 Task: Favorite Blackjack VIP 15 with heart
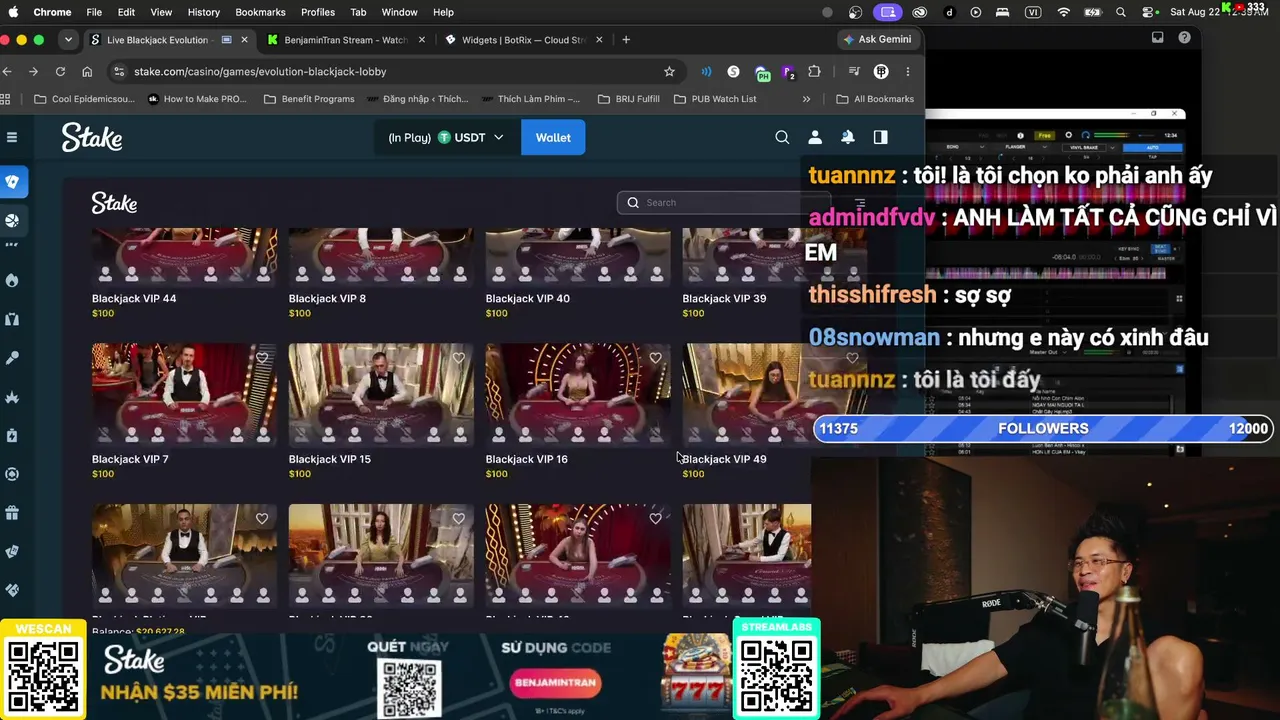pyautogui.click(x=458, y=358)
